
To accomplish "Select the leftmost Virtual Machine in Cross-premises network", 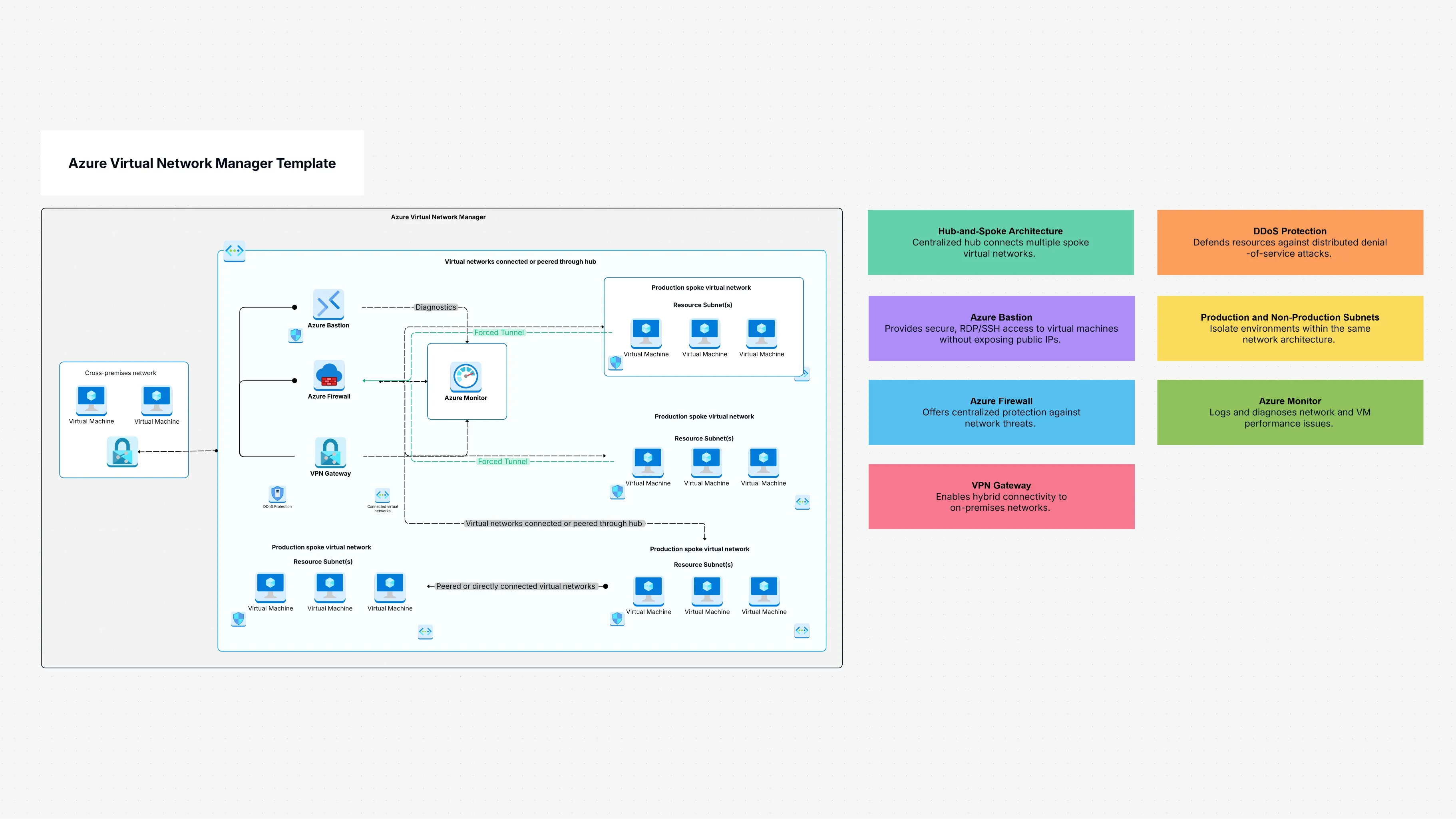I will [x=91, y=401].
